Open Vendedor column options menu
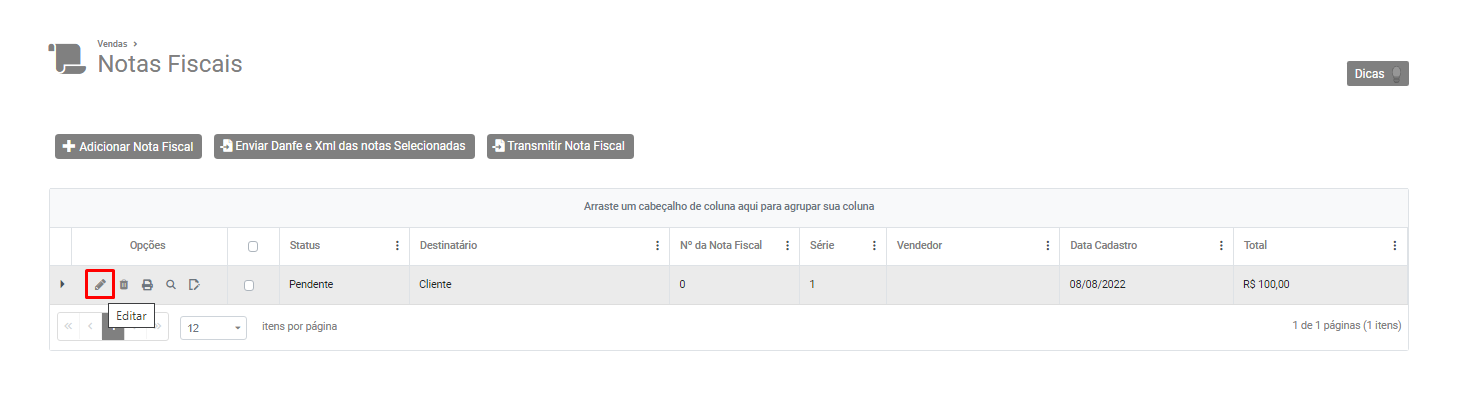 click(1047, 246)
